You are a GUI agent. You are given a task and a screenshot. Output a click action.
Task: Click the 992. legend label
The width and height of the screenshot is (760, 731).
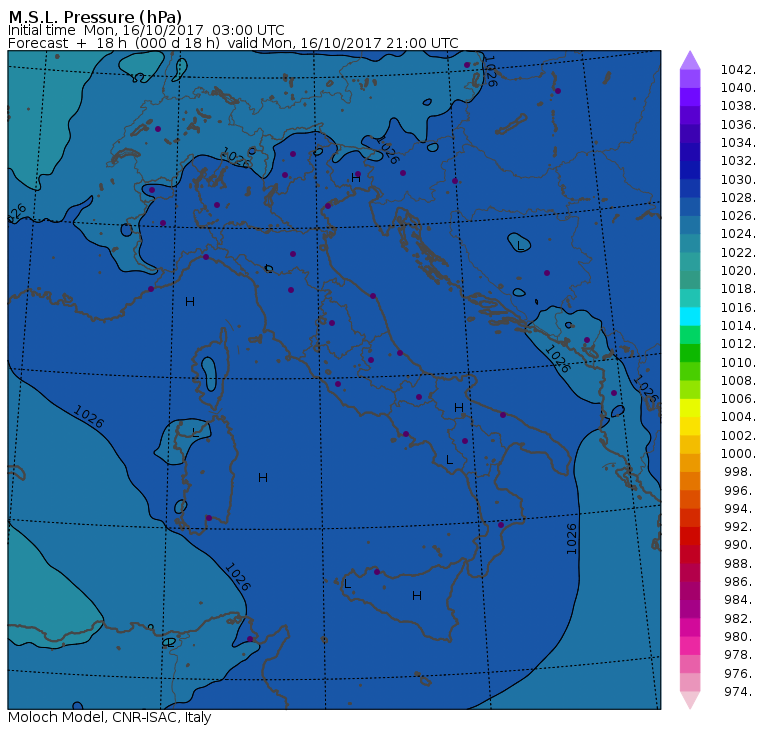[740, 527]
